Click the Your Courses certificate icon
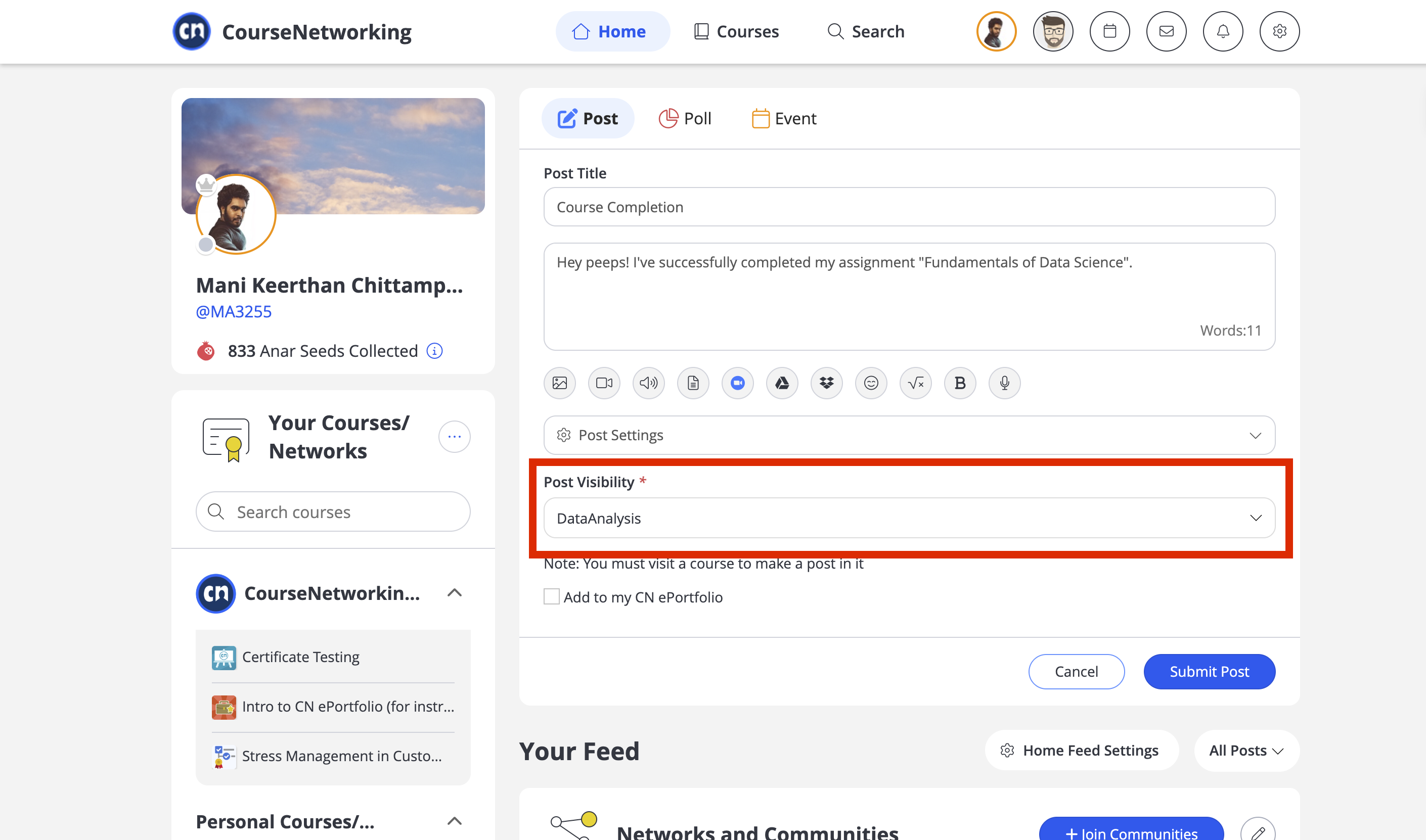Screen dimensions: 1426x840 point(226,440)
